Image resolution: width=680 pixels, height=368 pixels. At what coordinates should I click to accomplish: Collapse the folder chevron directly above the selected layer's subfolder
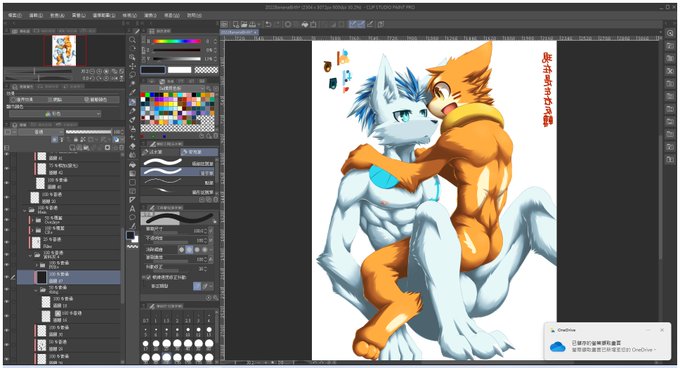(x=30, y=255)
